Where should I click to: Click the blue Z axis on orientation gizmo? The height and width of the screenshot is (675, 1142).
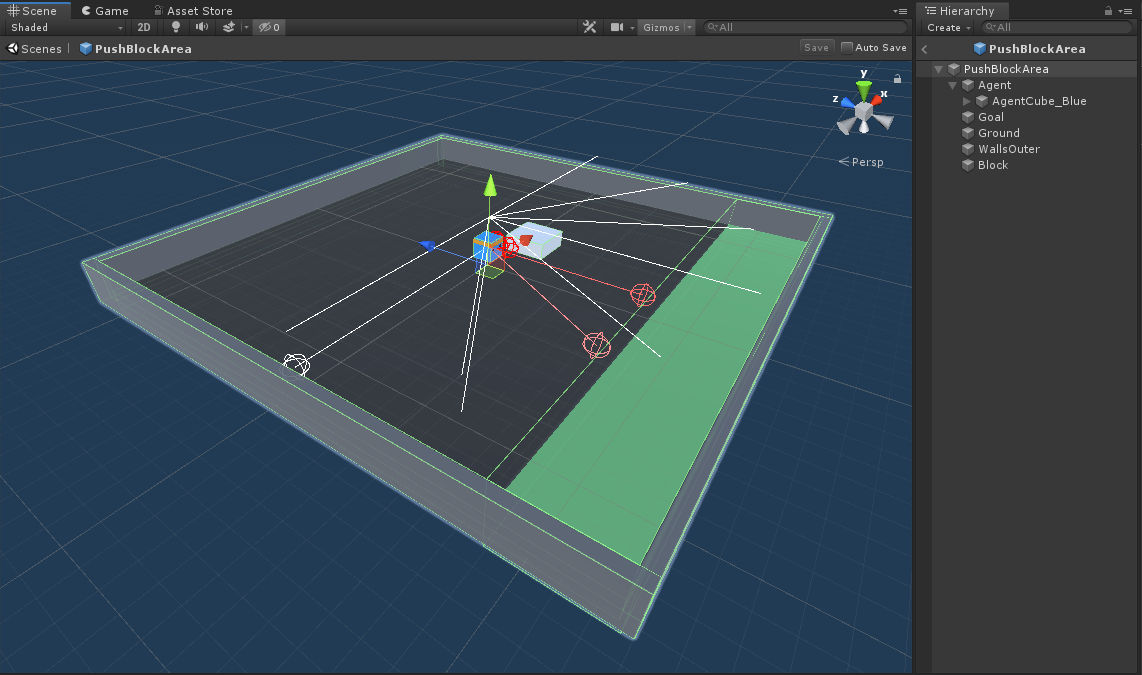click(846, 102)
